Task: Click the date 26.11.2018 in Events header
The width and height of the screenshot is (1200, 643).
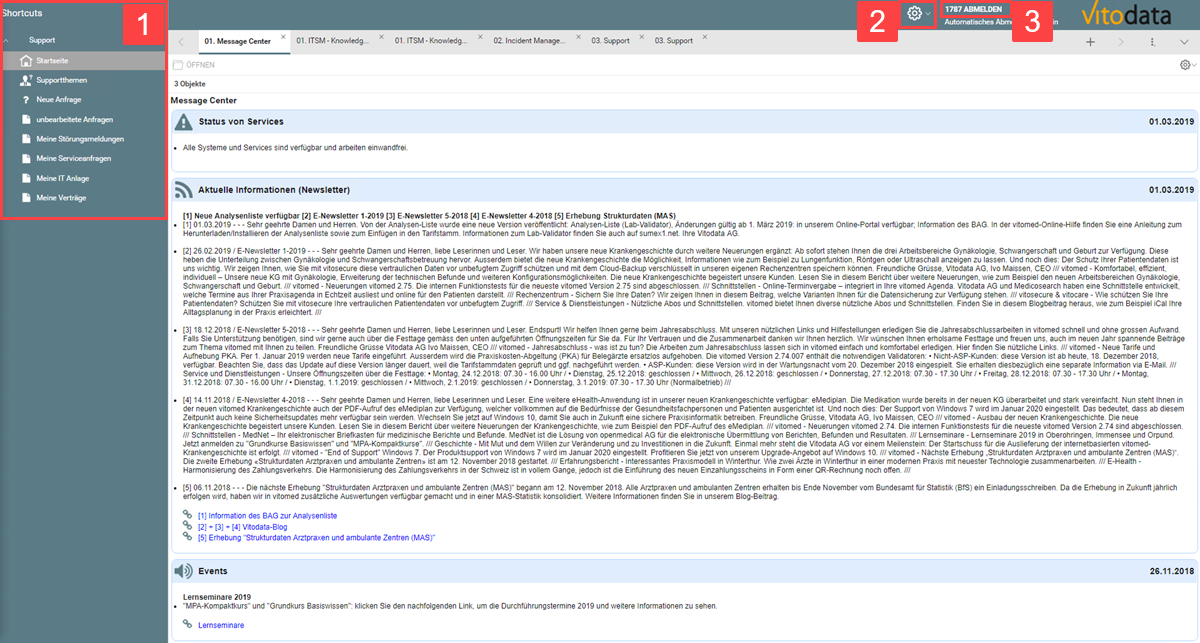Action: click(1172, 571)
